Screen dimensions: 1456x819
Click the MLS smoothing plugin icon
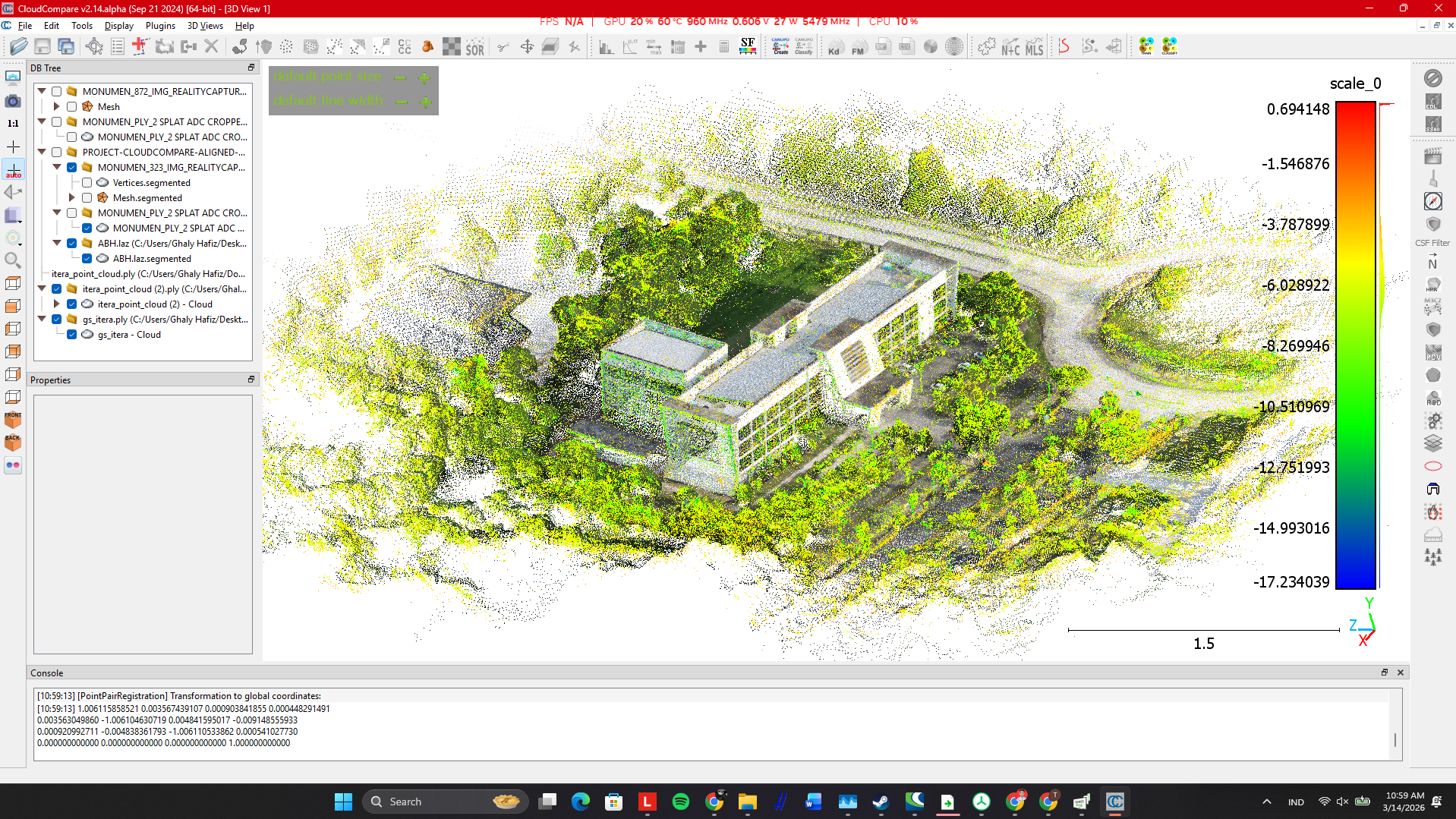click(x=1034, y=47)
